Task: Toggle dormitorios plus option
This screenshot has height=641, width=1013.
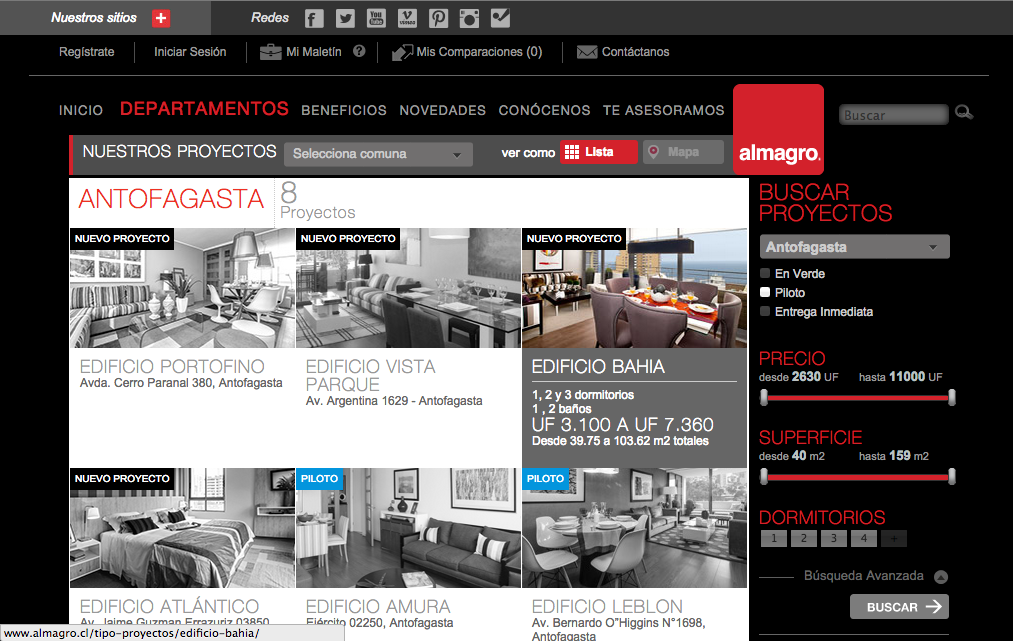Action: click(894, 538)
